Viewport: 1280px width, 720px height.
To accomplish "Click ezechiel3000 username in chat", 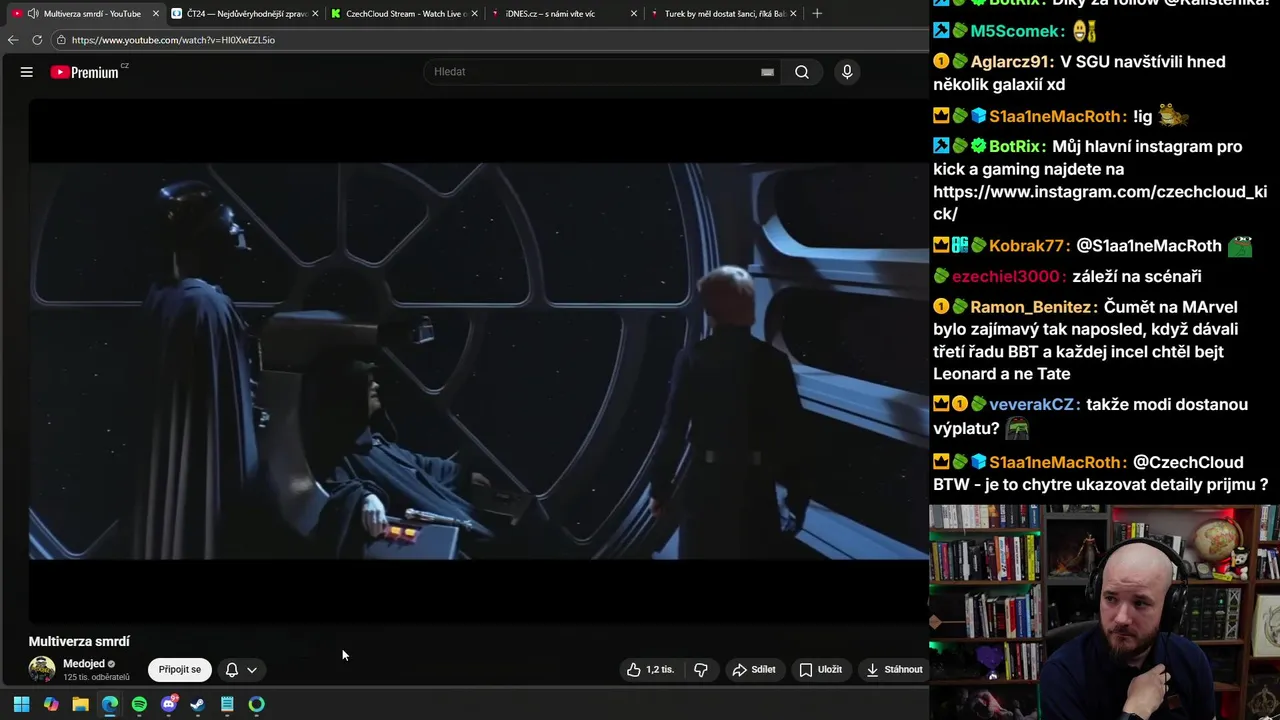I will tap(1005, 277).
